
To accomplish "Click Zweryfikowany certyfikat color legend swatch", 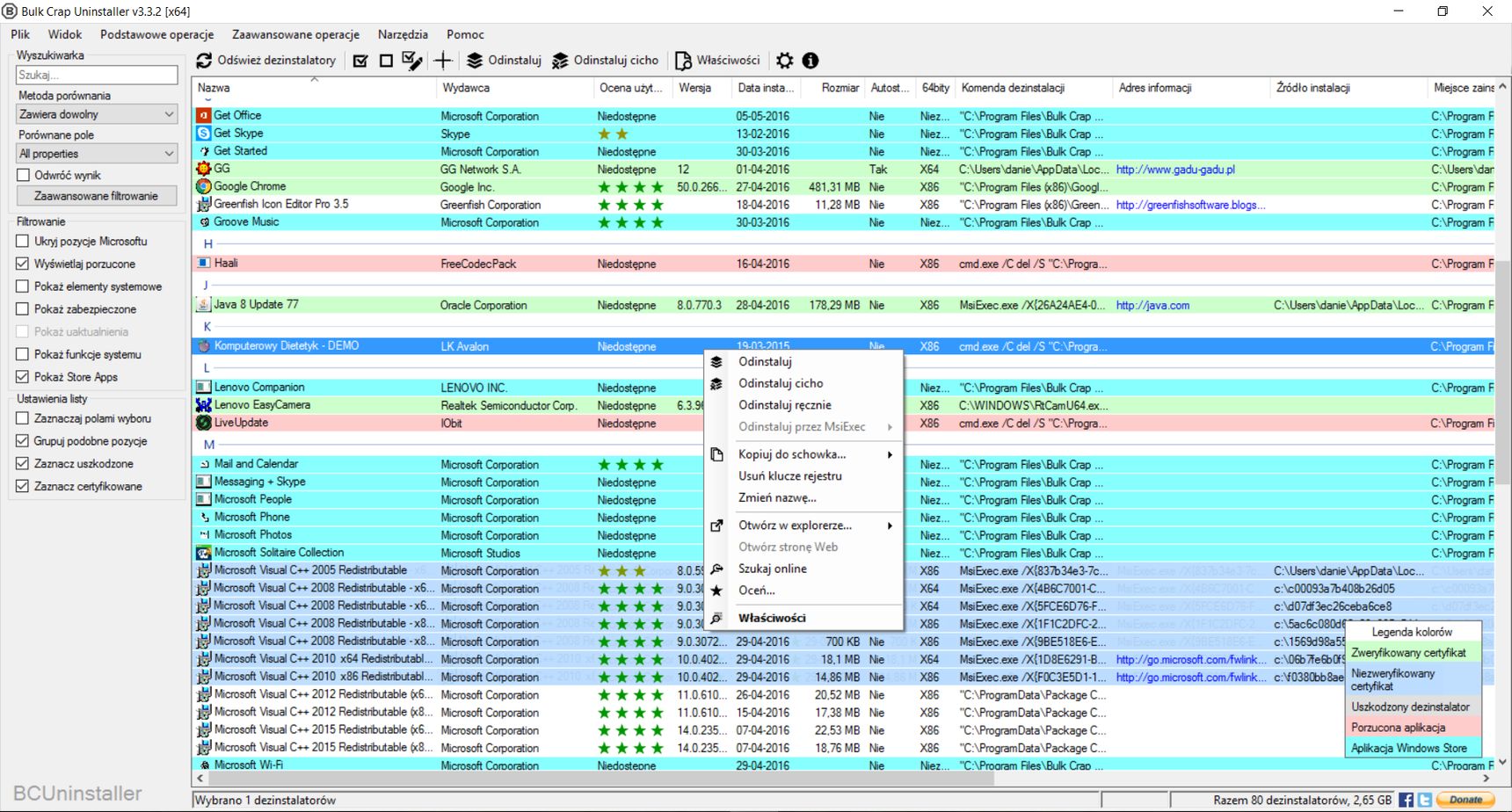I will [x=1414, y=653].
